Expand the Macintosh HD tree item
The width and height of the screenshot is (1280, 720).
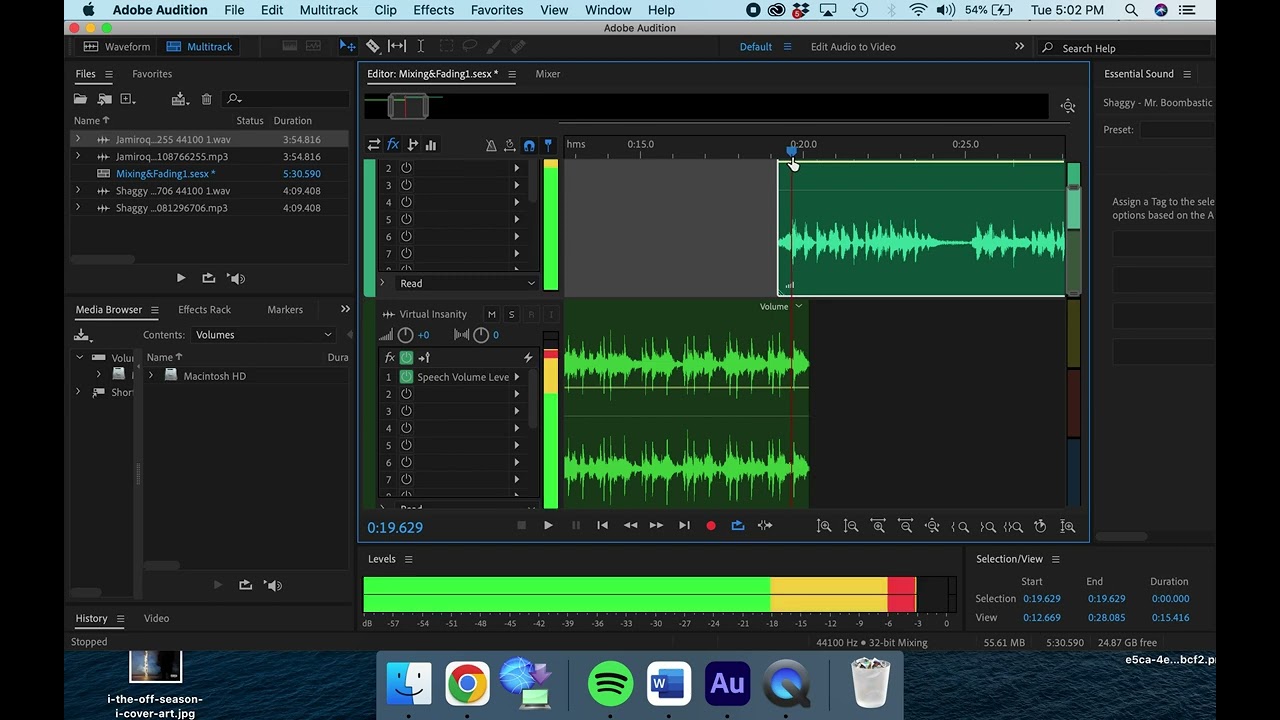(x=151, y=376)
